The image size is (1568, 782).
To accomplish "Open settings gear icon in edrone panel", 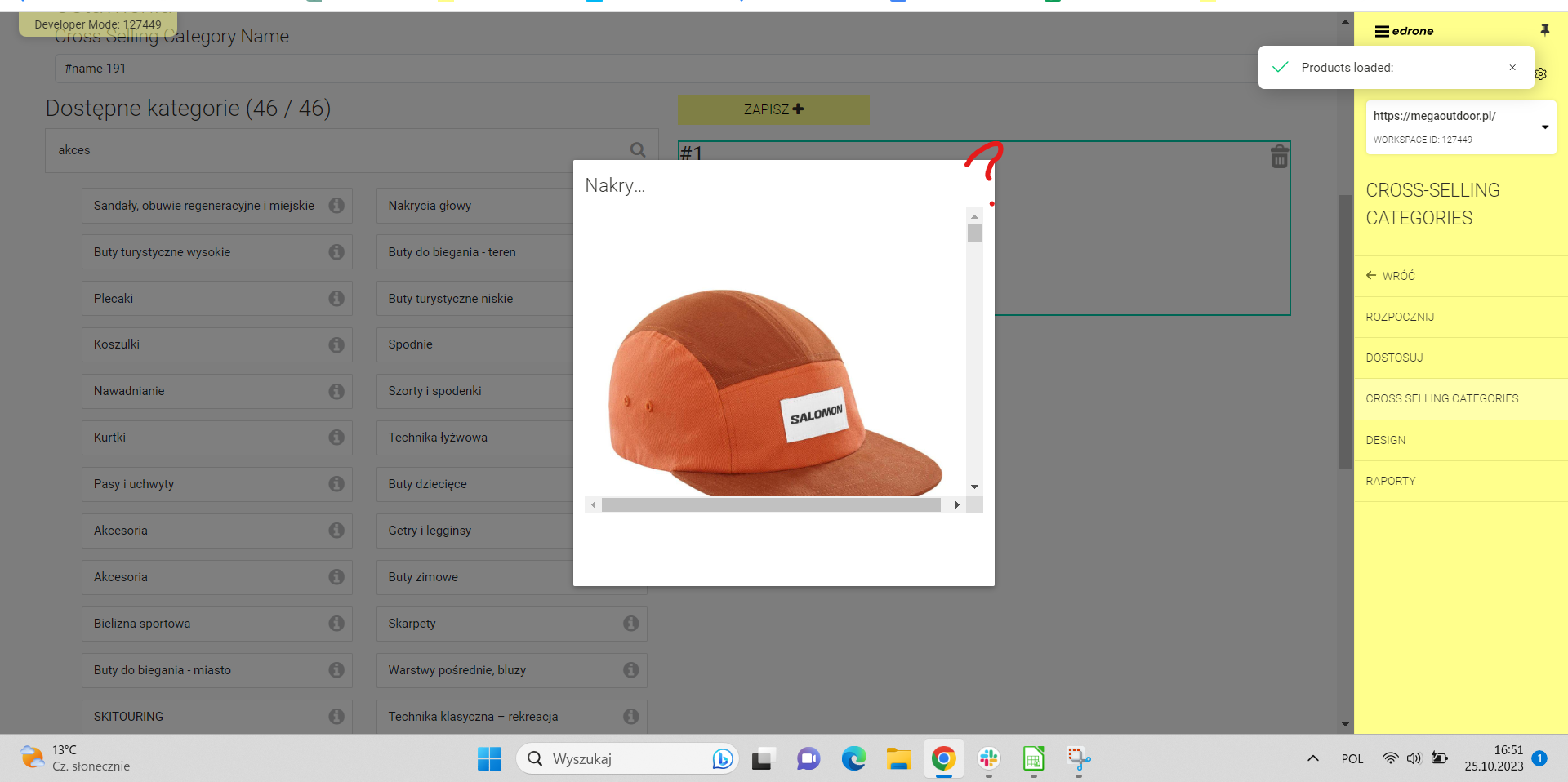I will [x=1541, y=74].
